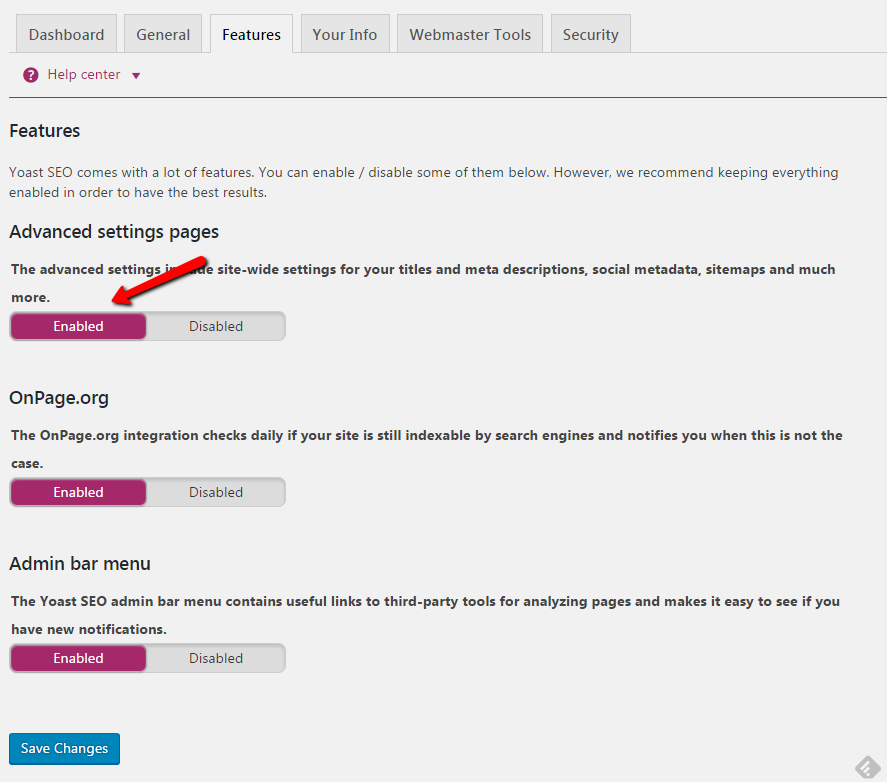This screenshot has height=782, width=887.
Task: Open the Webmaster Tools tab
Action: coord(469,33)
